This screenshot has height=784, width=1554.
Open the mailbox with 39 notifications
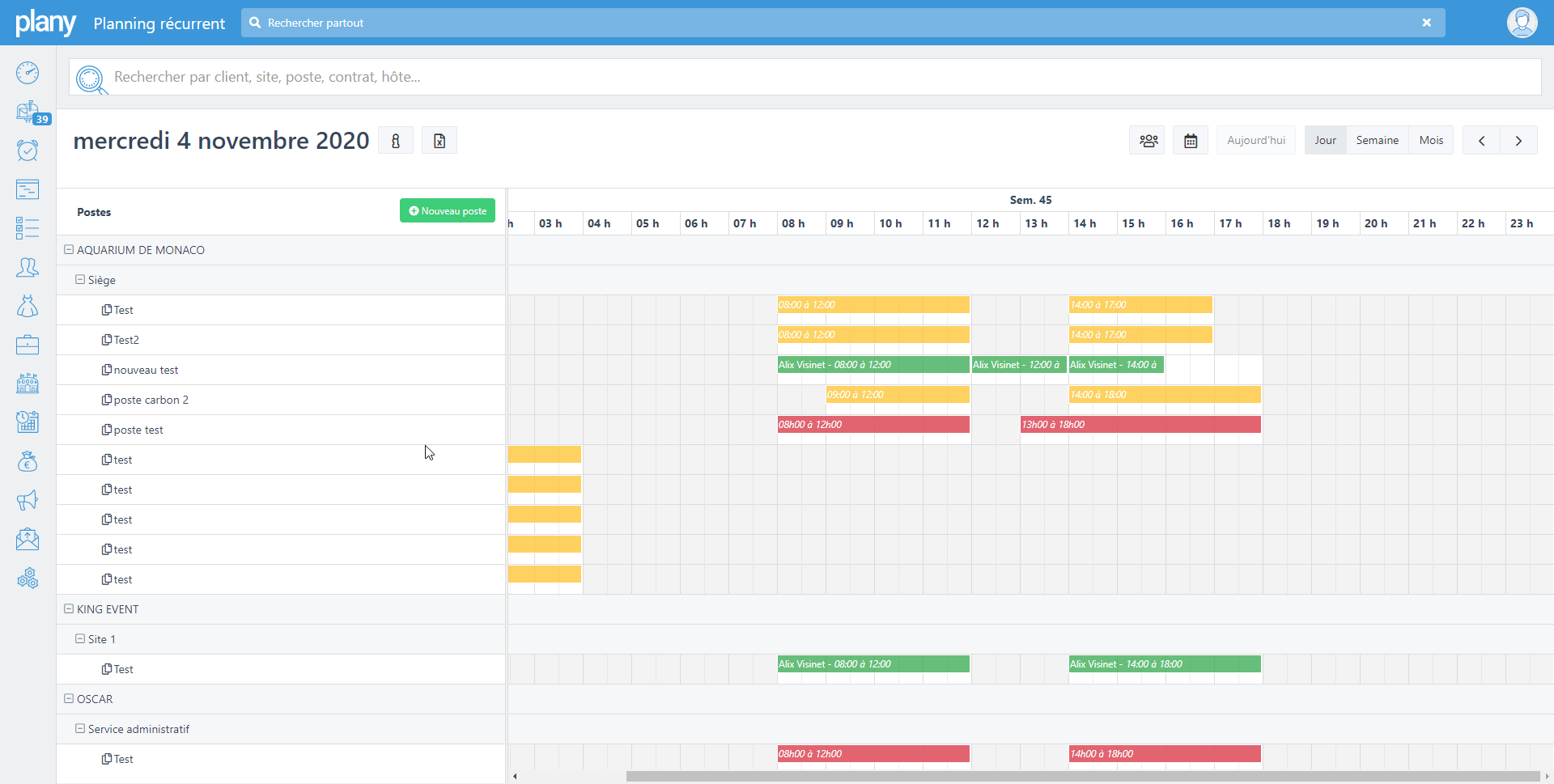click(28, 112)
